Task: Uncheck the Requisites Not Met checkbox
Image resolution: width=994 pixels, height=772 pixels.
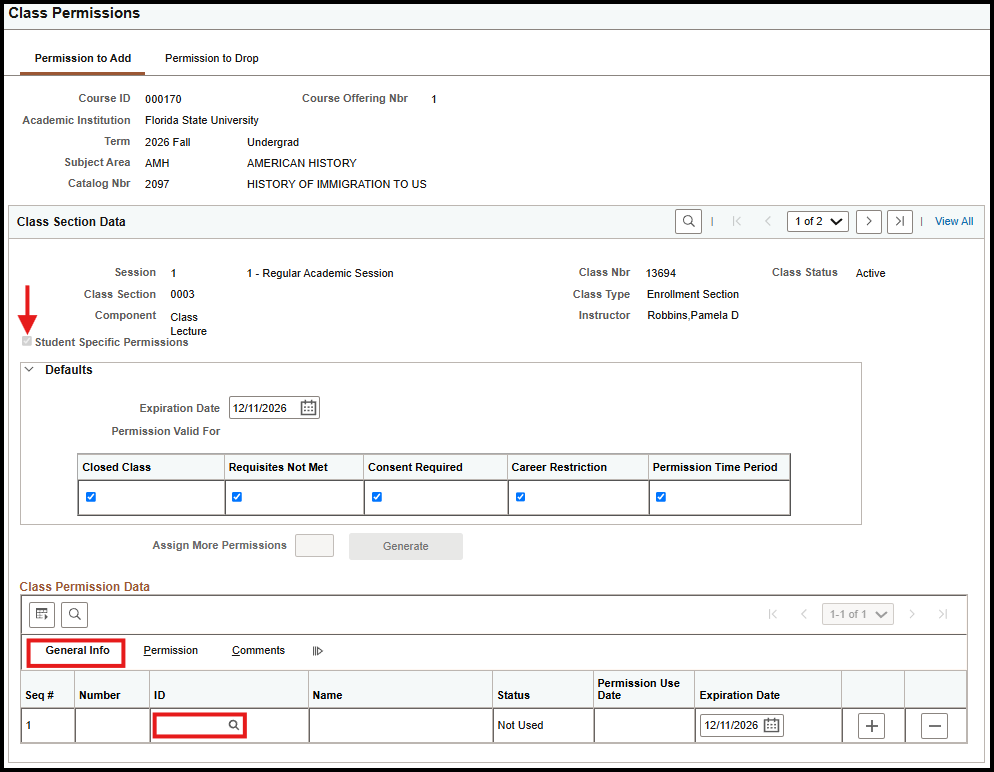Action: (x=237, y=497)
